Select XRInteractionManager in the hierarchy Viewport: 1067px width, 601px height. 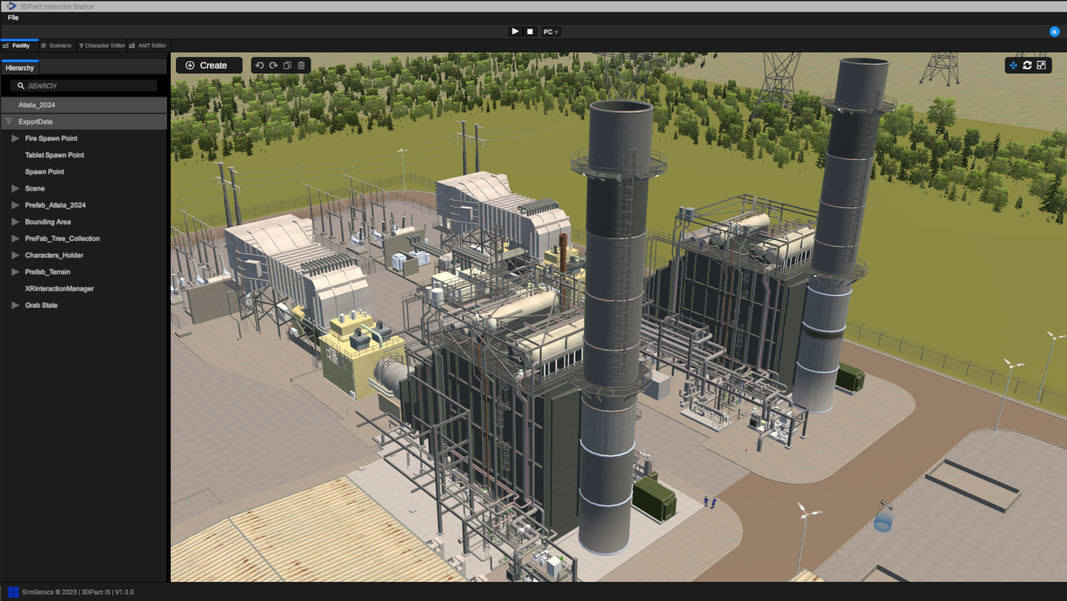(x=59, y=288)
